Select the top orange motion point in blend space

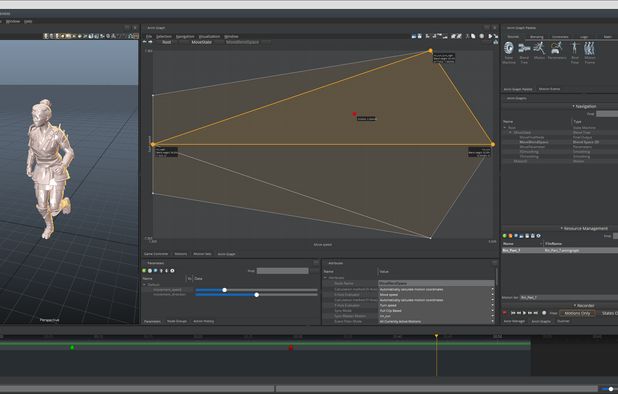430,50
